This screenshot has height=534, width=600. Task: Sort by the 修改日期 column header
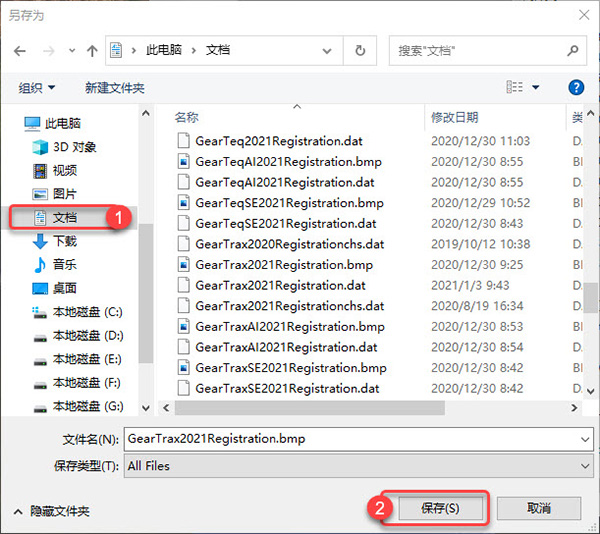(454, 117)
